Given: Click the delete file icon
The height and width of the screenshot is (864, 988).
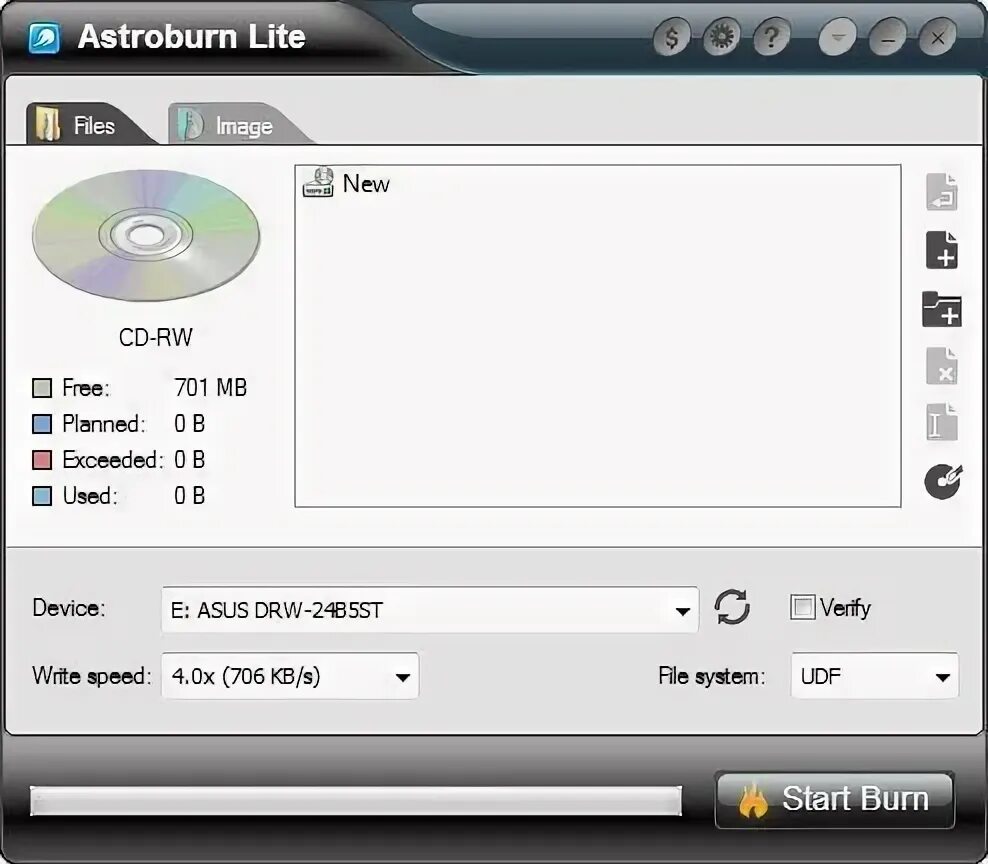Looking at the screenshot, I should 941,366.
